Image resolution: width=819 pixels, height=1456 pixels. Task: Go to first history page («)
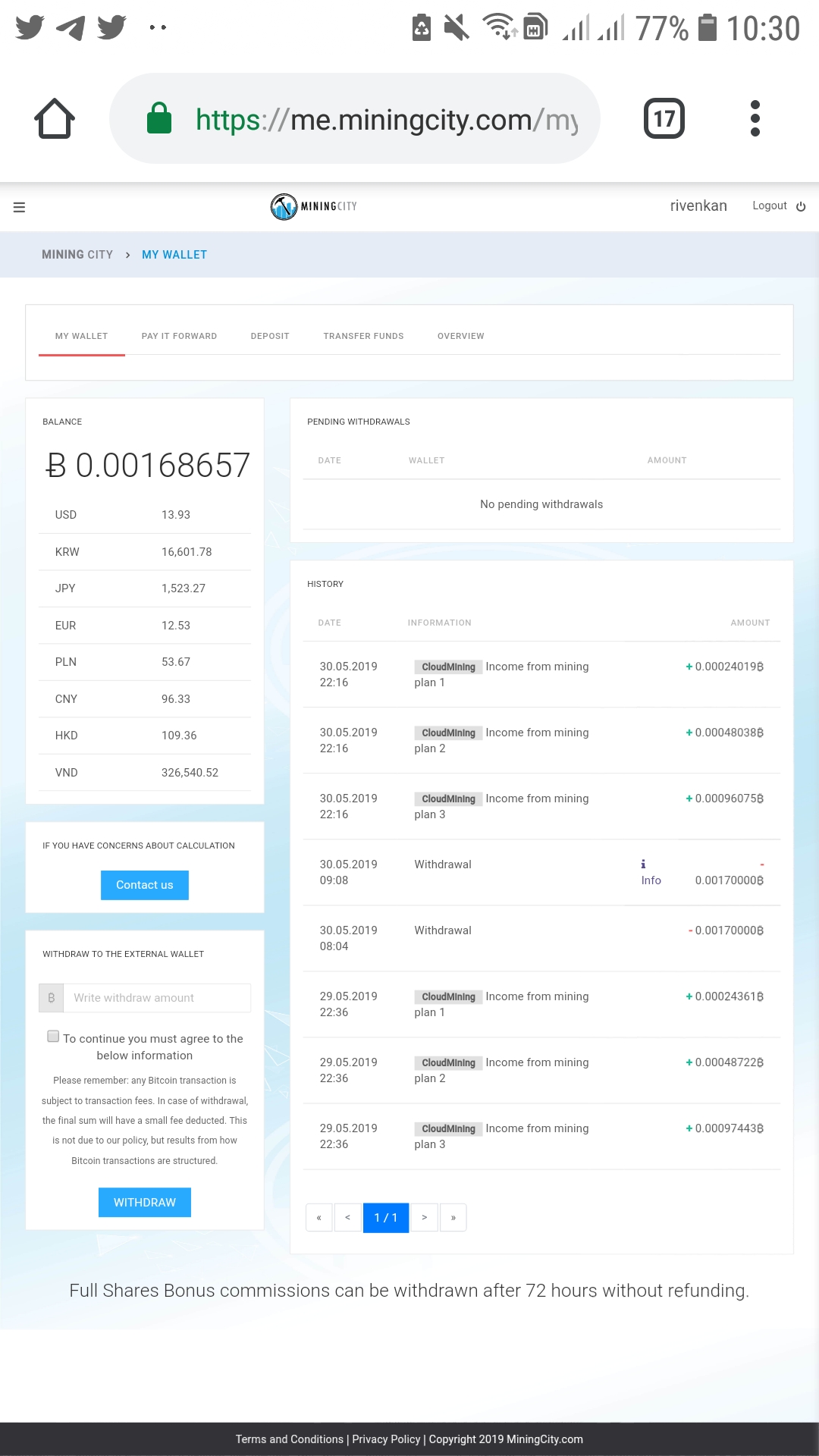(x=319, y=1218)
